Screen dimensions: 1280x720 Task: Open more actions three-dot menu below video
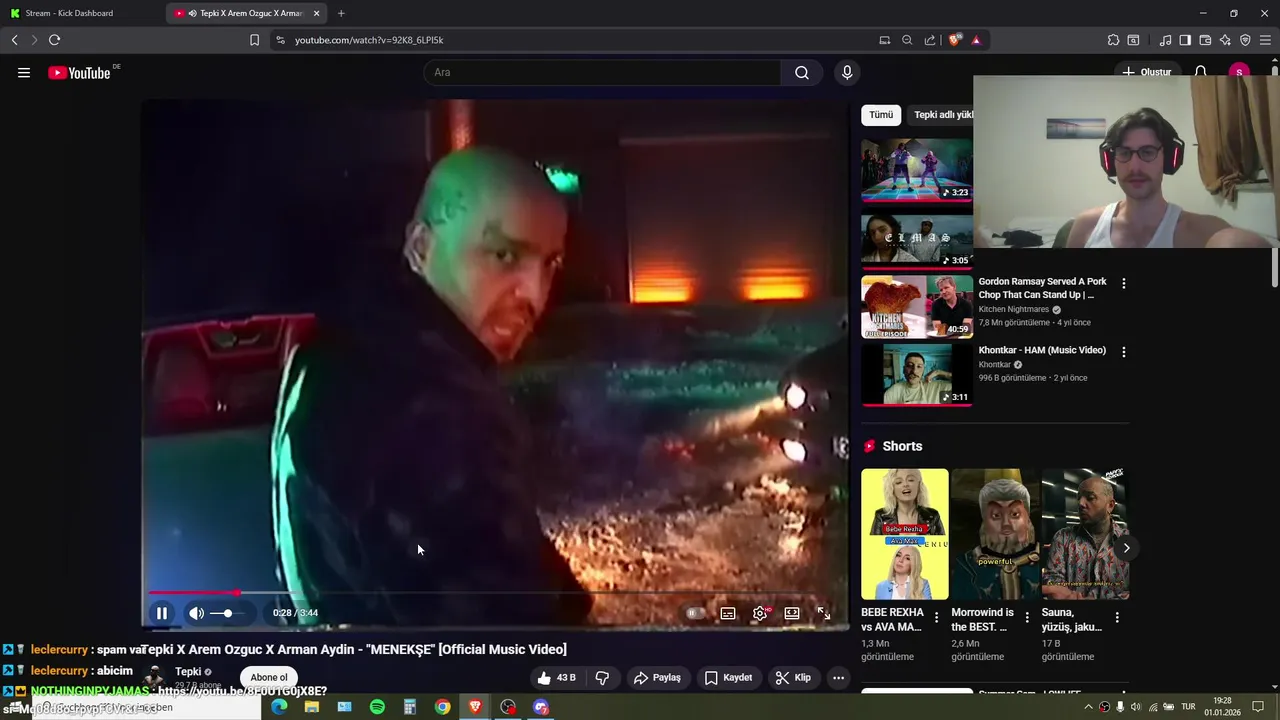(x=839, y=678)
